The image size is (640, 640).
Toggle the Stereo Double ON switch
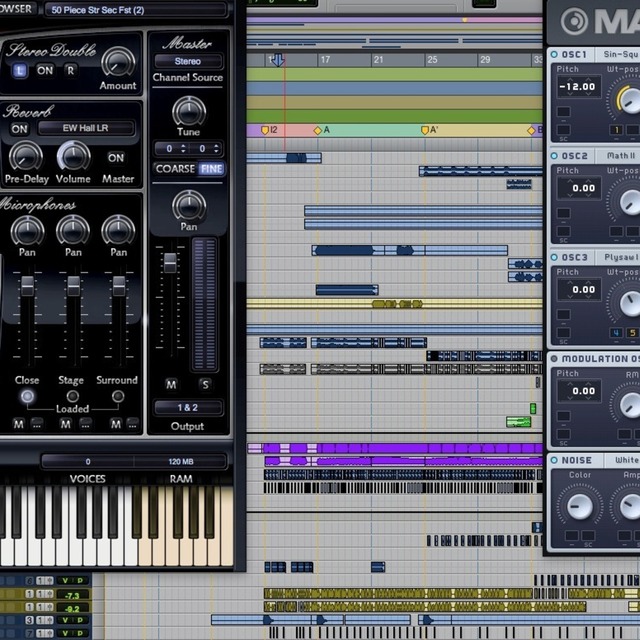[x=45, y=70]
